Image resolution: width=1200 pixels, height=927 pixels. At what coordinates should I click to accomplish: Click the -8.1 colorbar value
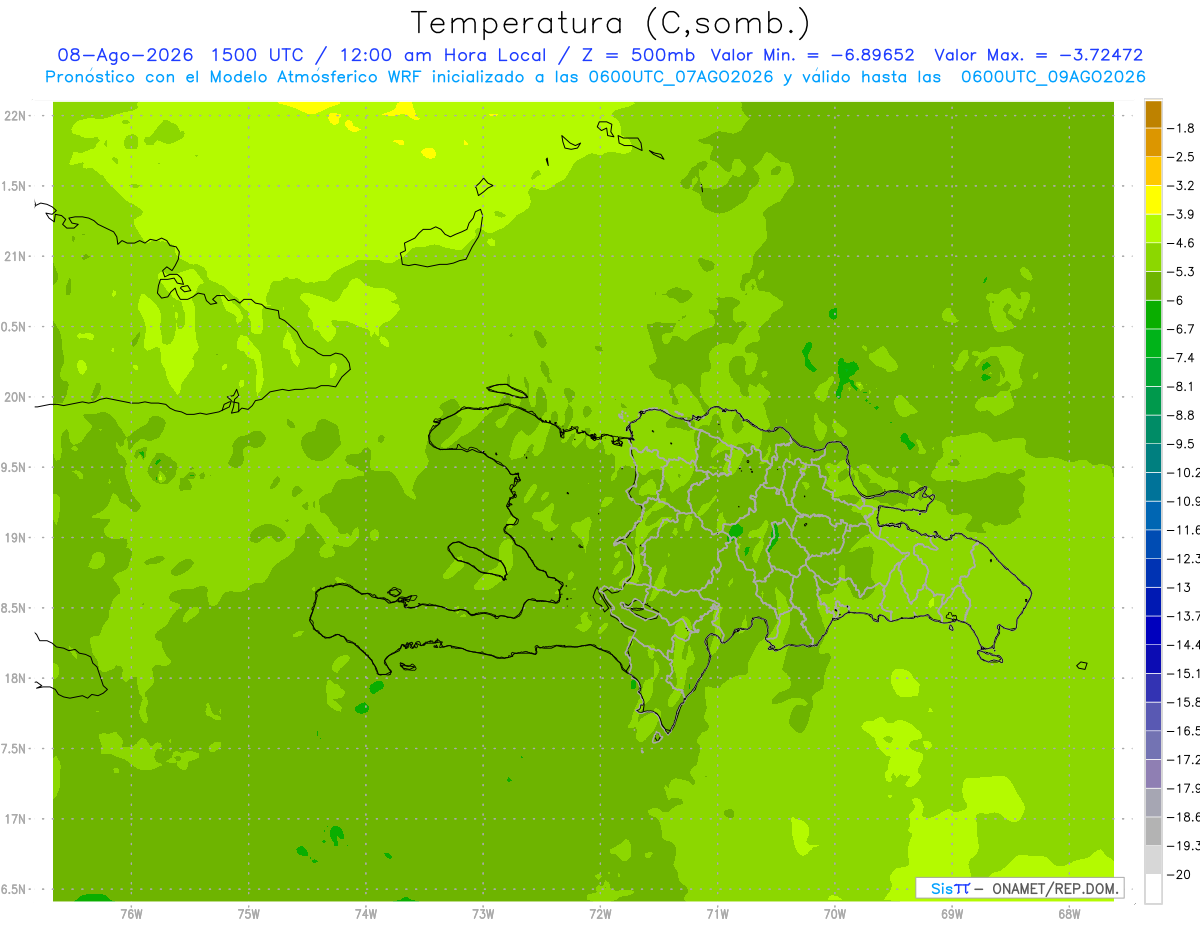click(1182, 386)
